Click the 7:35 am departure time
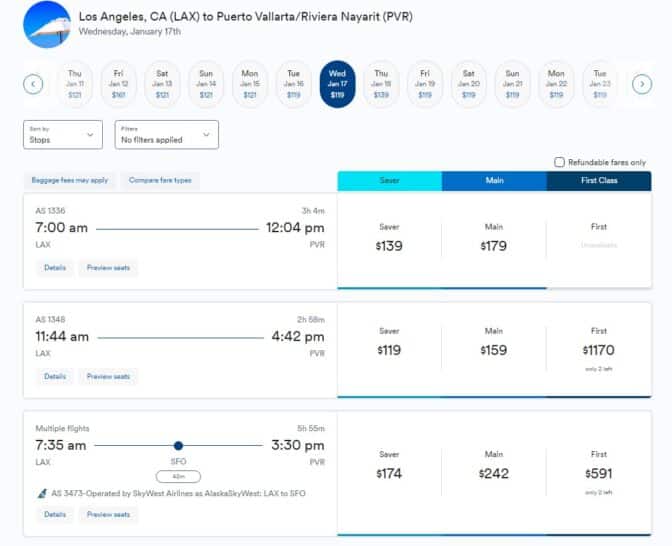The image size is (672, 546). click(x=61, y=445)
